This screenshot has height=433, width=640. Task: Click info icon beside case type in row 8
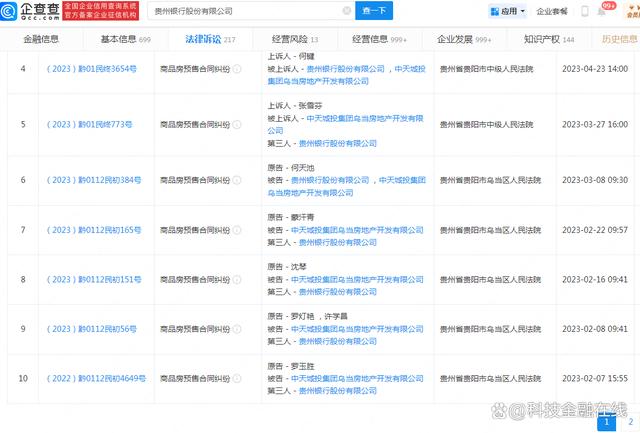[237, 280]
